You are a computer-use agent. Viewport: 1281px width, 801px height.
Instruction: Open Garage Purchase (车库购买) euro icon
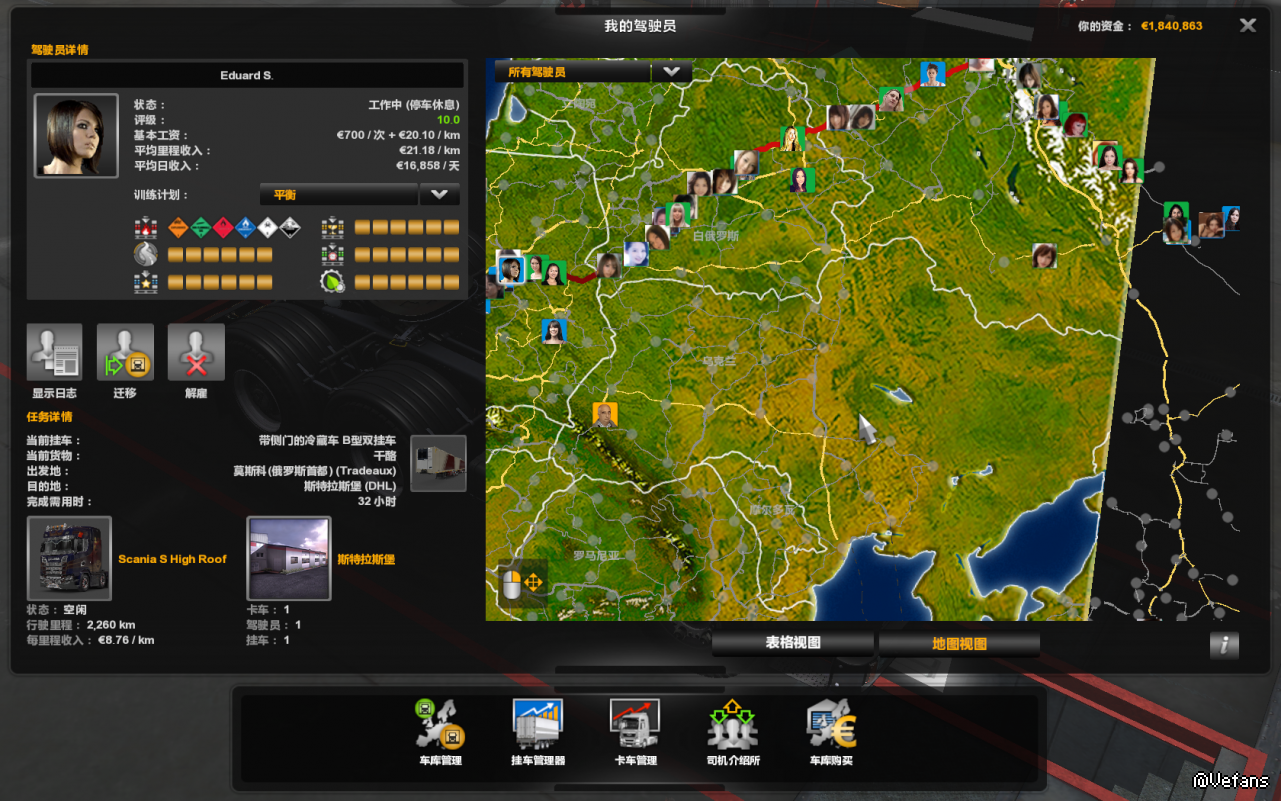tap(831, 724)
